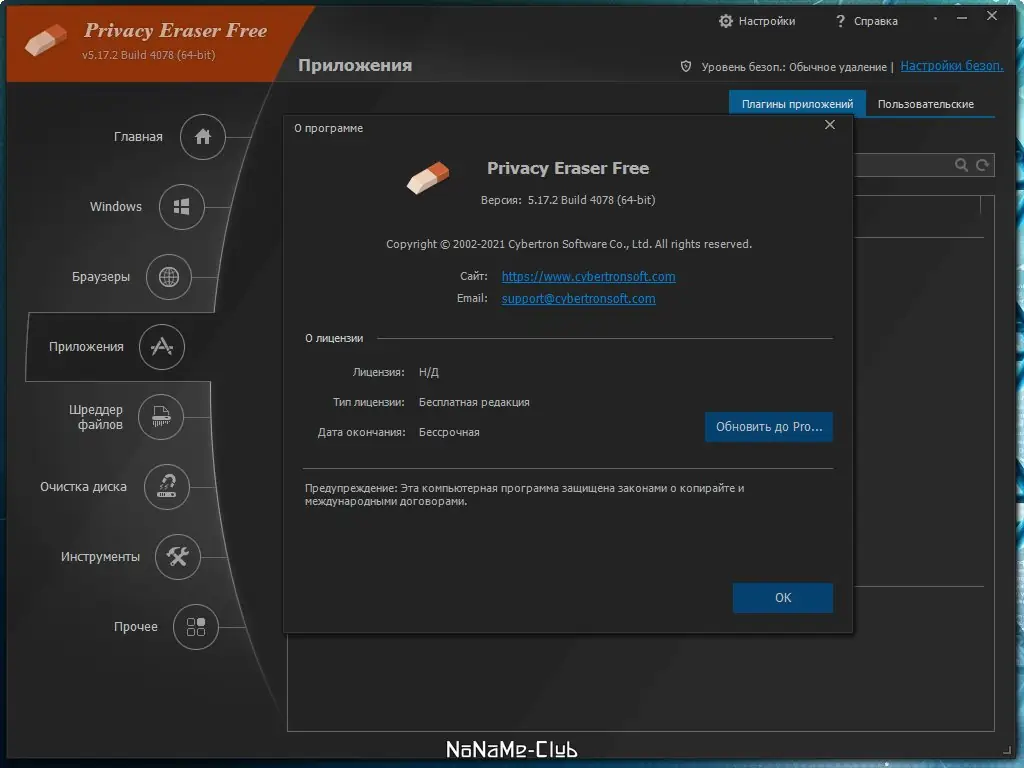
Task: Click into the search input field
Action: [903, 165]
